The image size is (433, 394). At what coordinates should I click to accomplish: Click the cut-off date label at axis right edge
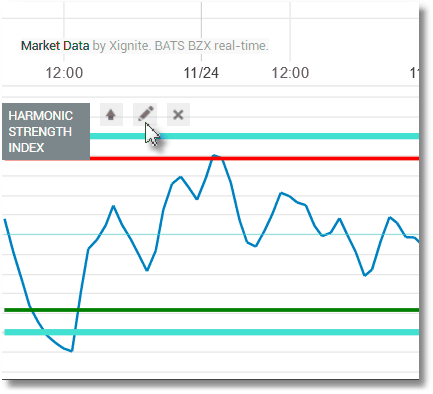[x=414, y=73]
